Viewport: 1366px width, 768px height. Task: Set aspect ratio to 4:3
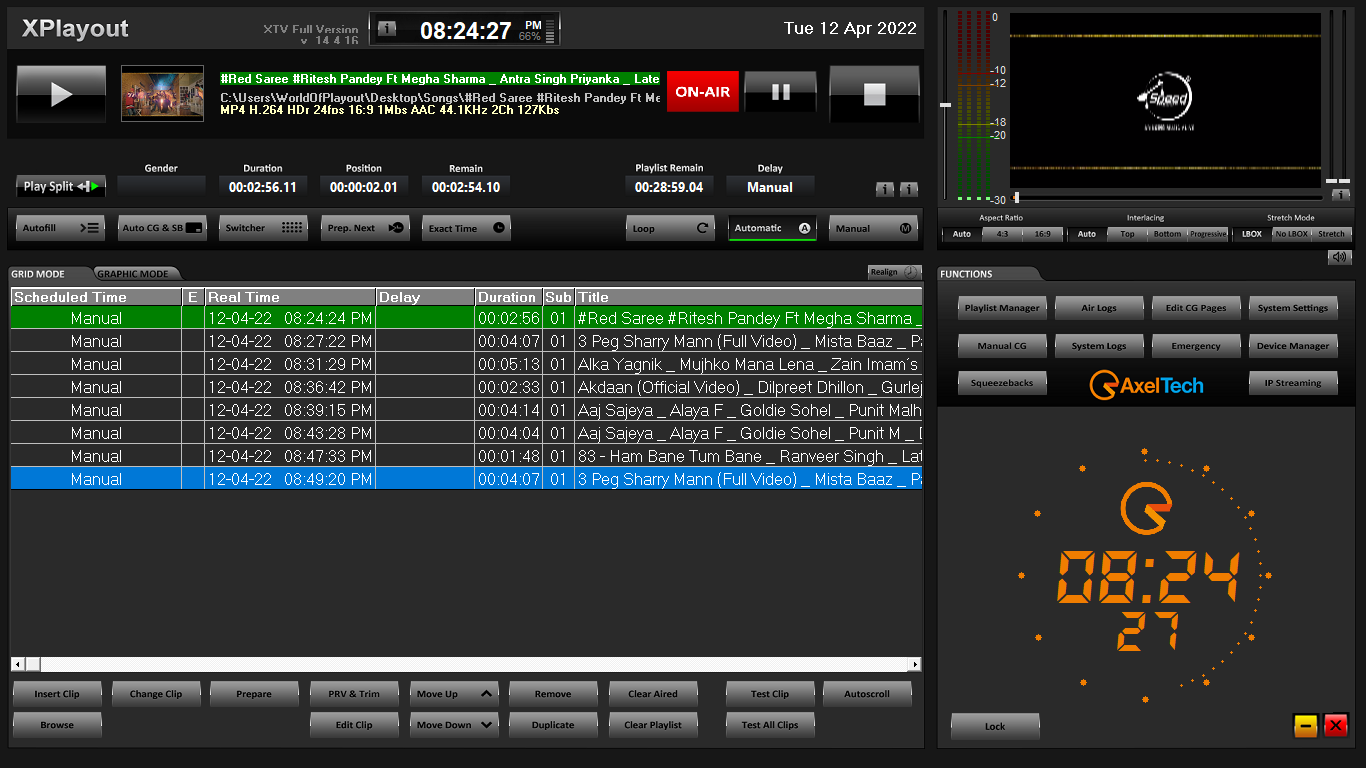coord(1001,234)
